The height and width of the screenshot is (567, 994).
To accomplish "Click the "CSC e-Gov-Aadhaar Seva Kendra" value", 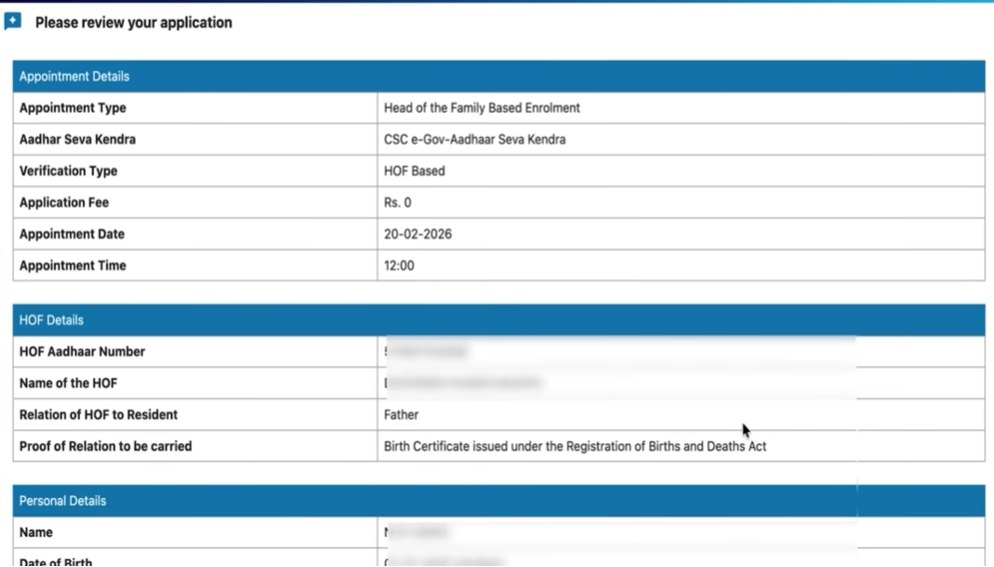I will pos(474,139).
